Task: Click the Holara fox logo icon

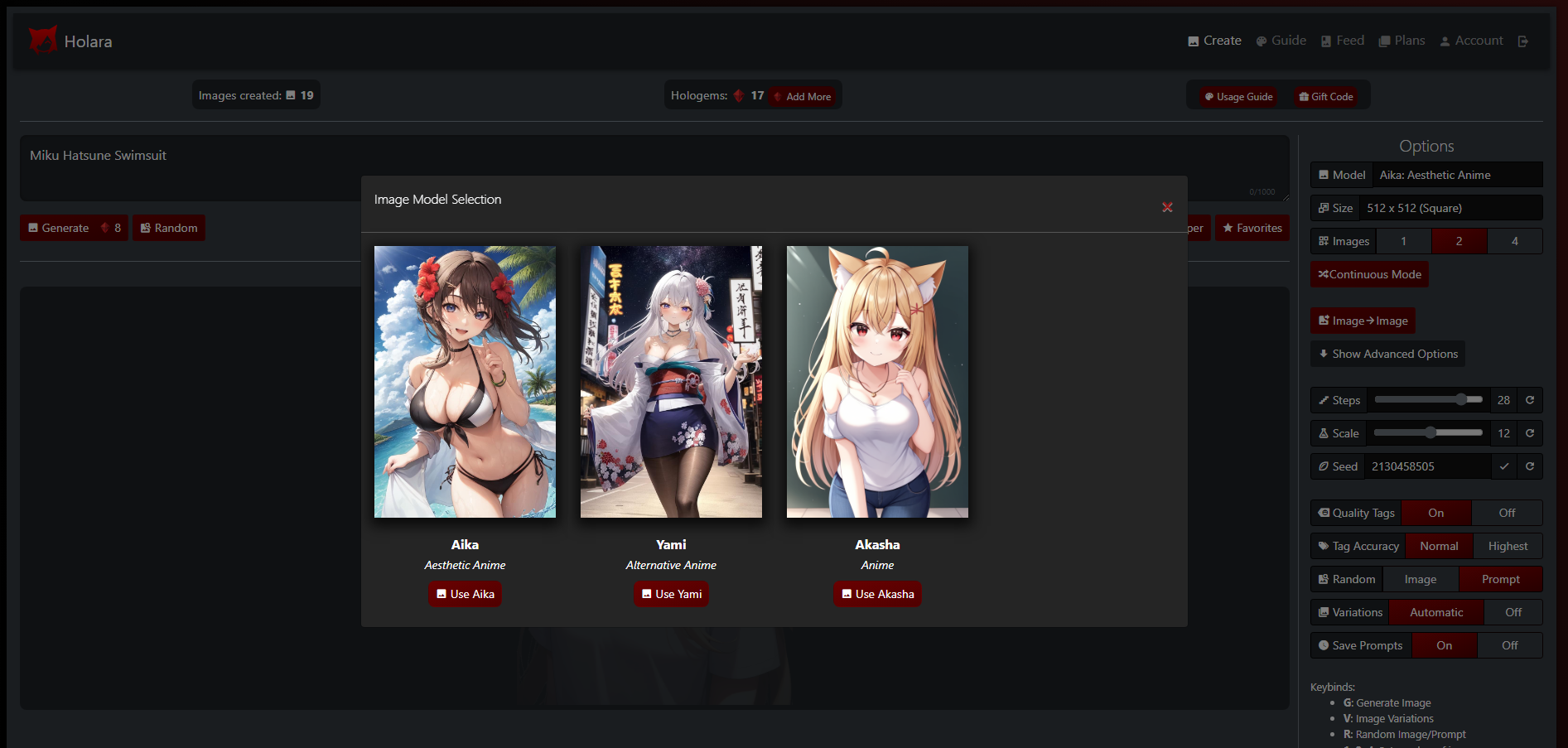Action: (43, 40)
